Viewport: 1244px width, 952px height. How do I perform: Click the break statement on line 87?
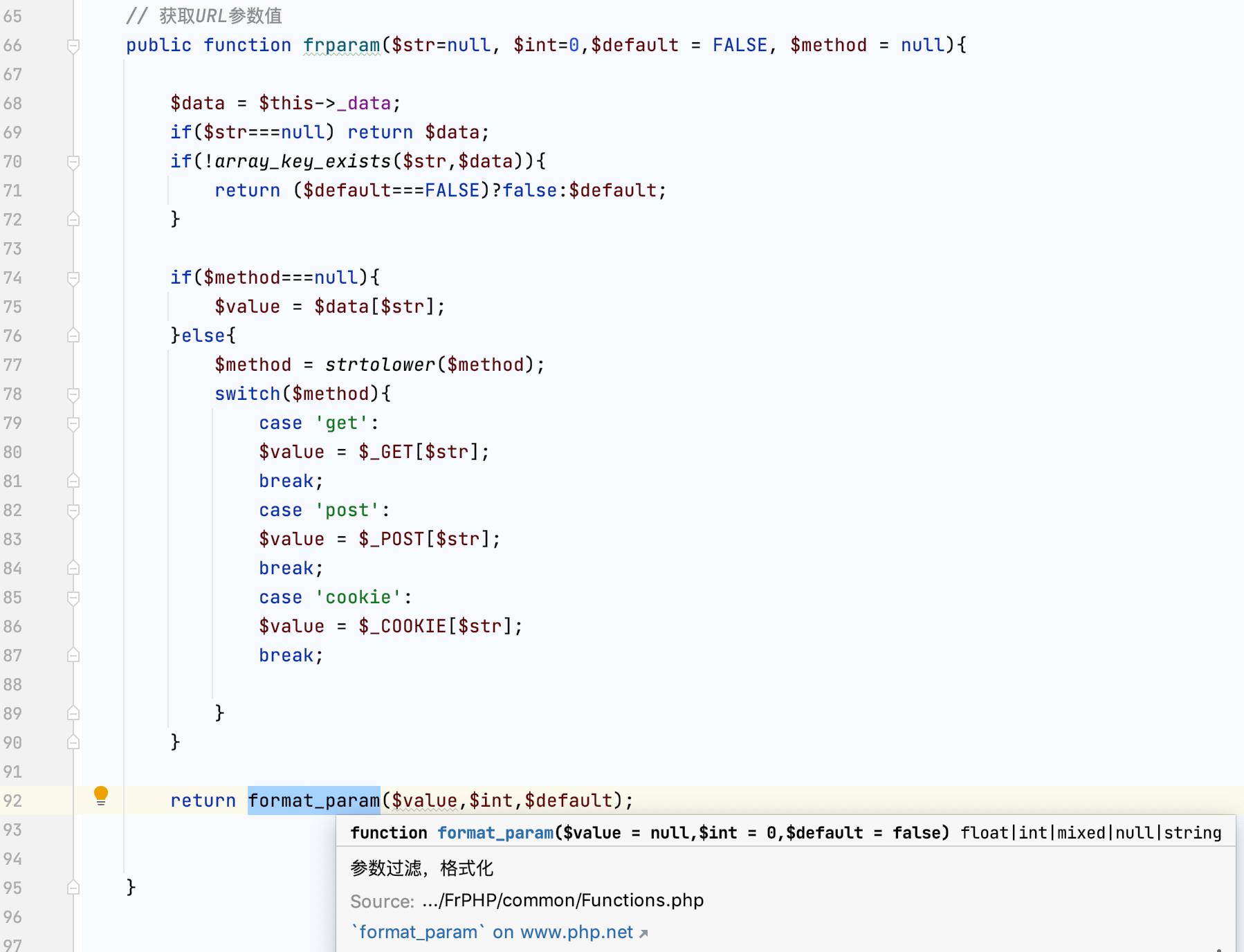coord(286,655)
